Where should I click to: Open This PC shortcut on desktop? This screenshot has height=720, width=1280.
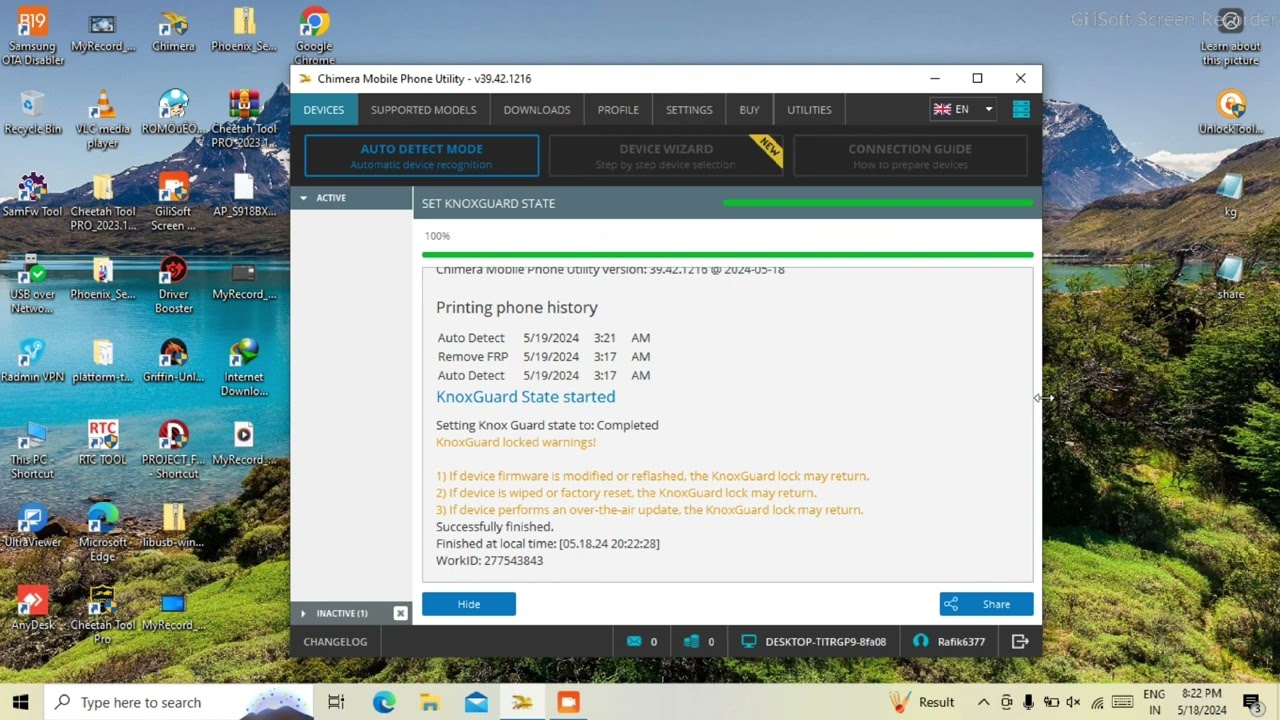(33, 450)
